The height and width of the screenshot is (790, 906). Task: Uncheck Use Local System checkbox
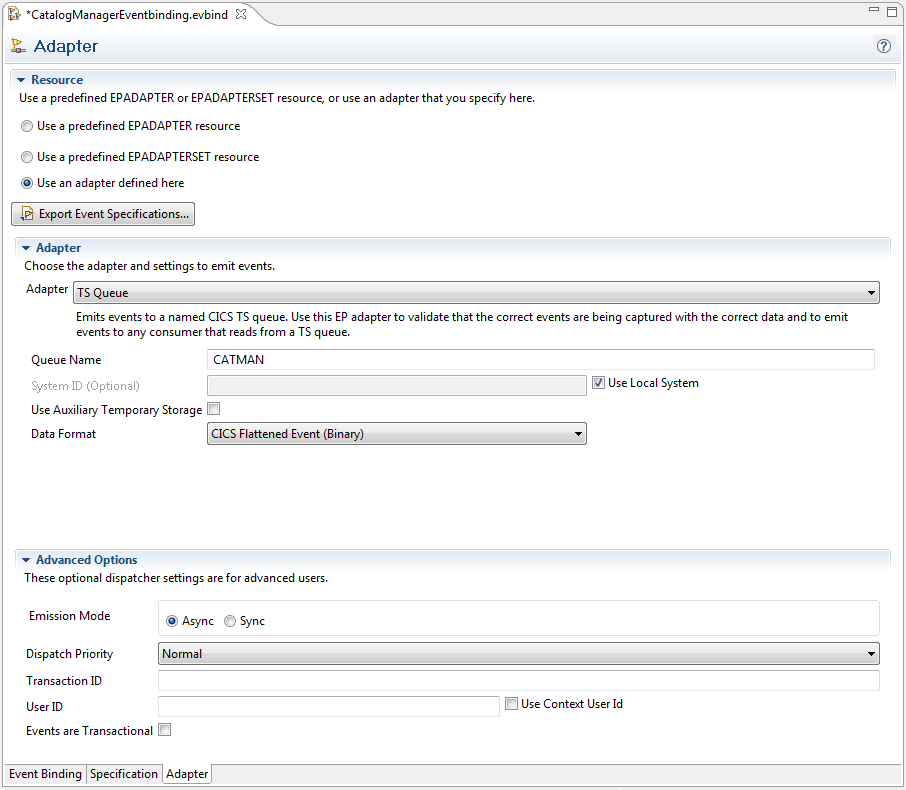tap(599, 383)
